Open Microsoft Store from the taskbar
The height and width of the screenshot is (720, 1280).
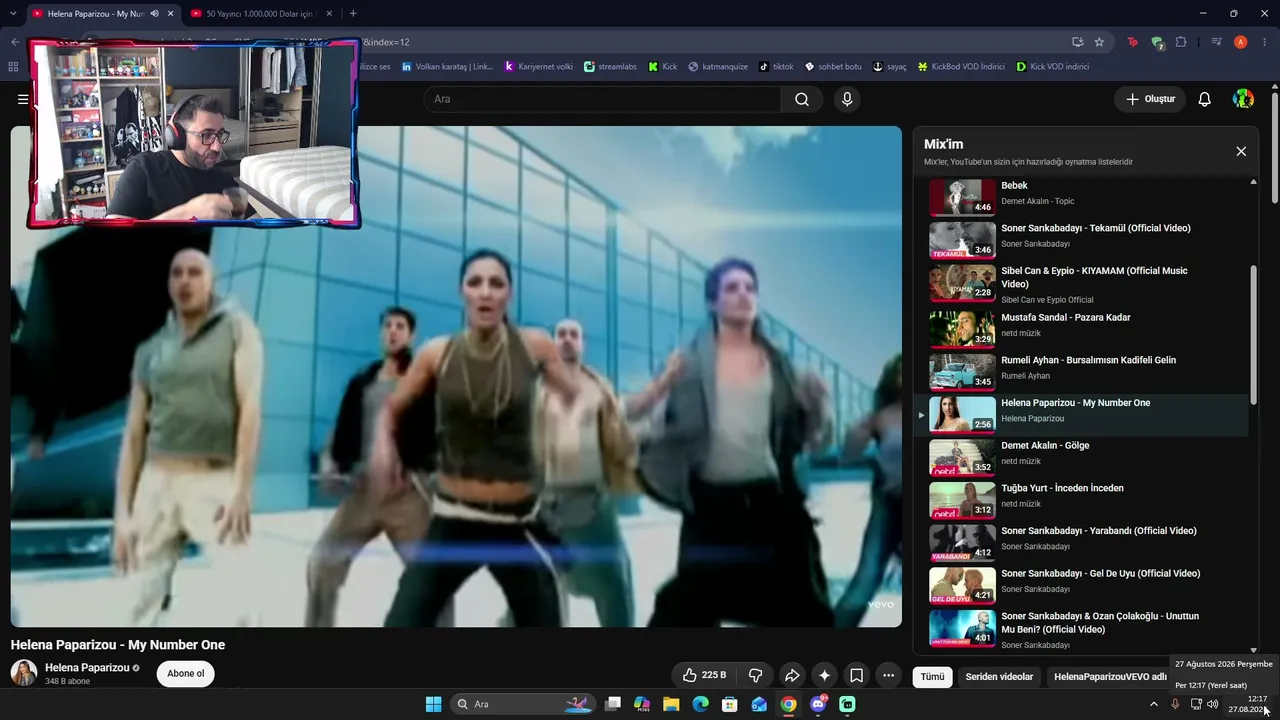coord(730,704)
